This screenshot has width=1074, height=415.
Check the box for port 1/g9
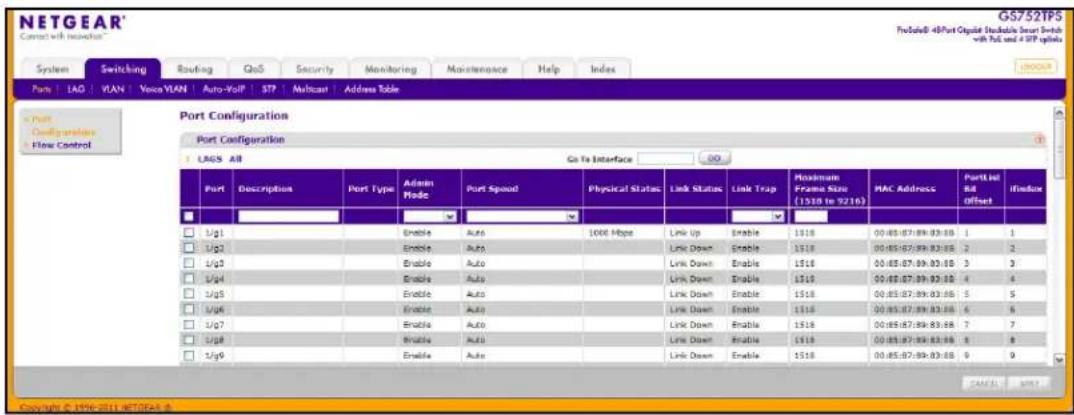[188, 355]
